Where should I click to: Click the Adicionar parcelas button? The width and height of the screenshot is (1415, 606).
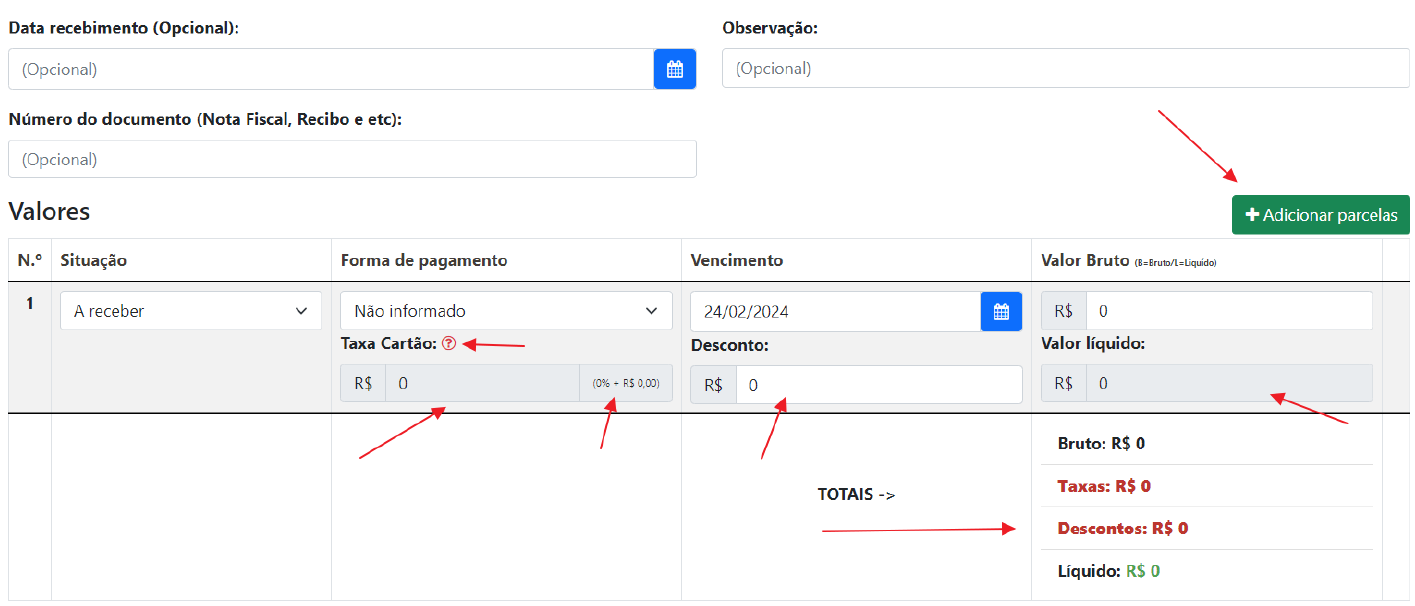click(1320, 215)
